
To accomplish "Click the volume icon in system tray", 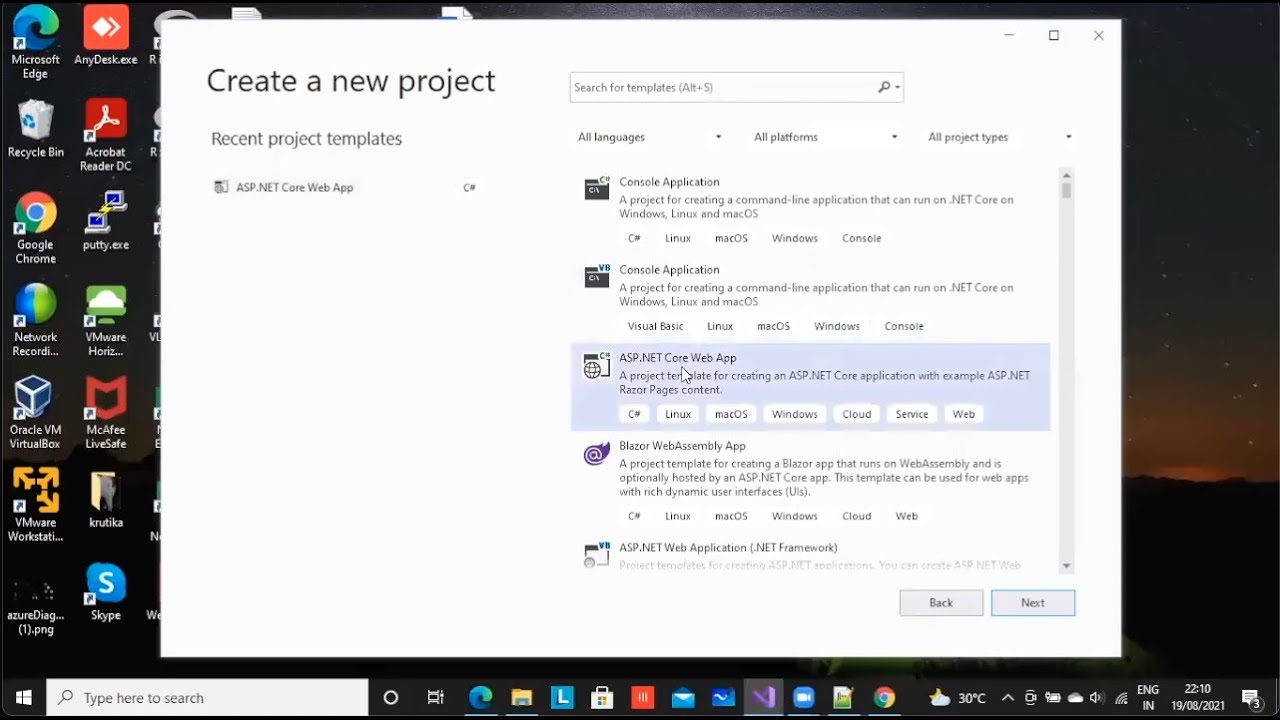I will [1097, 698].
